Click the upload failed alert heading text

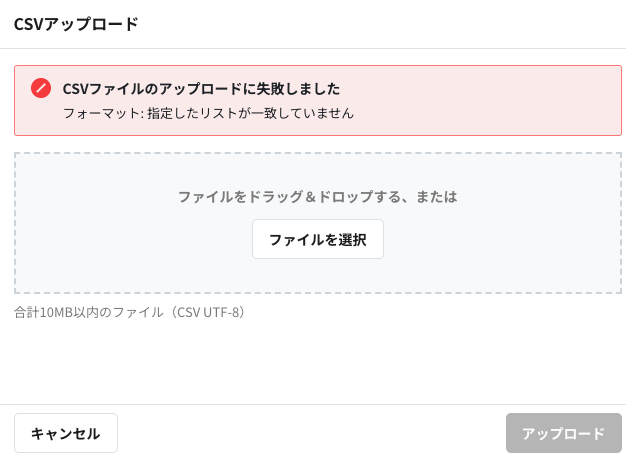(201, 88)
